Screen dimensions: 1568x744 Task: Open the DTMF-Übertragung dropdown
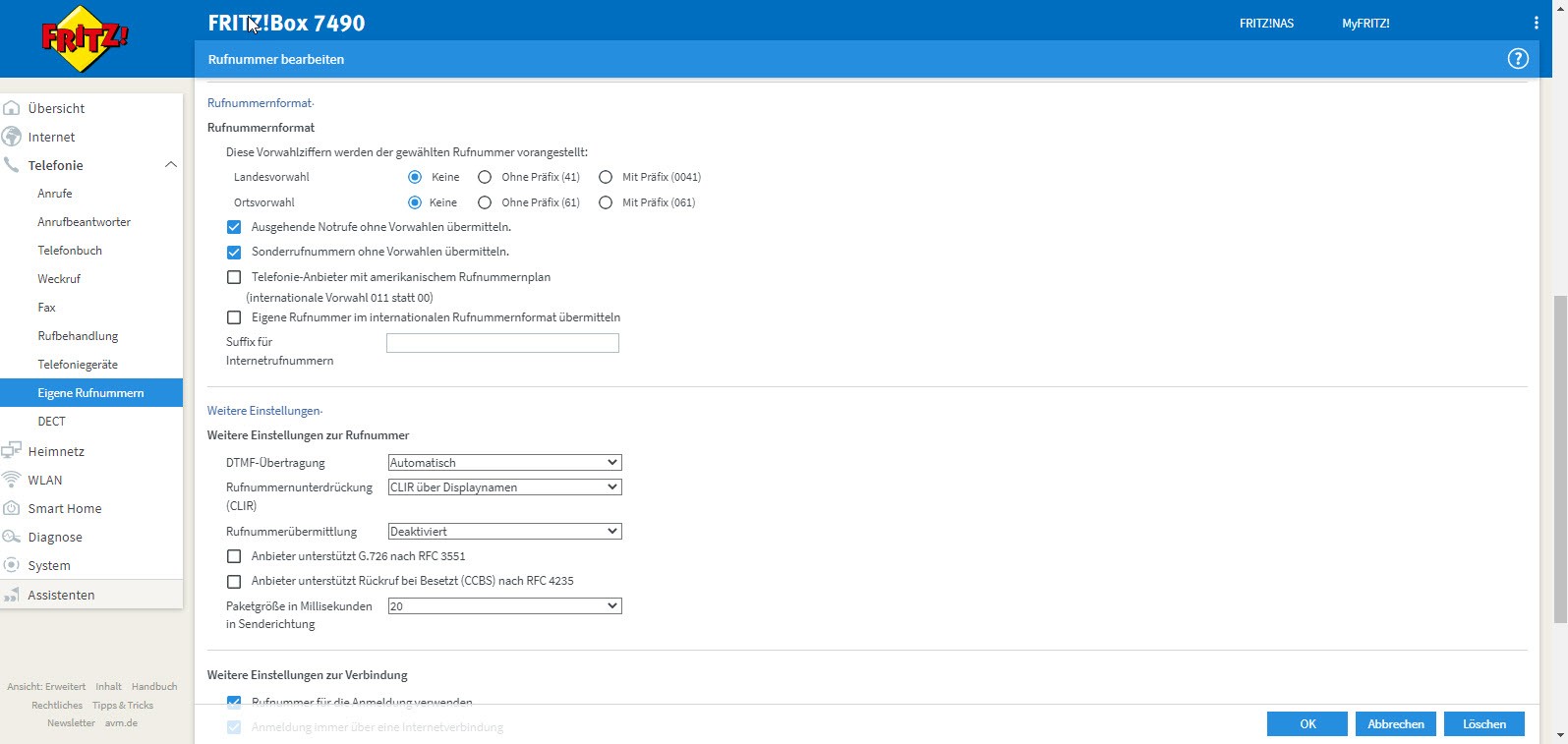(504, 463)
